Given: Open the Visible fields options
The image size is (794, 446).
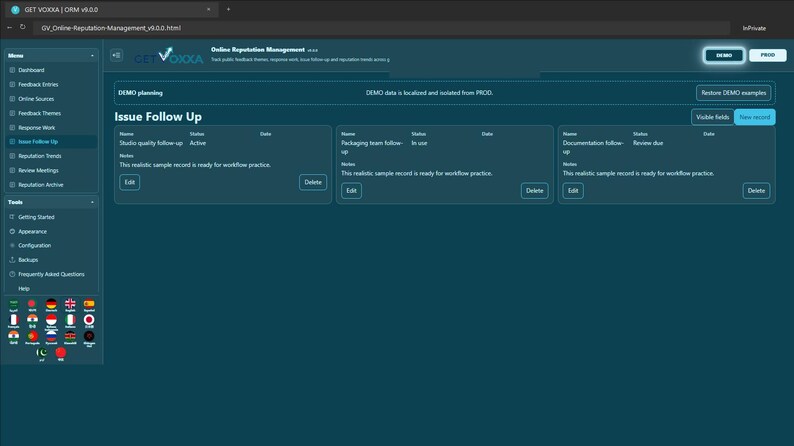Looking at the screenshot, I should (x=712, y=117).
